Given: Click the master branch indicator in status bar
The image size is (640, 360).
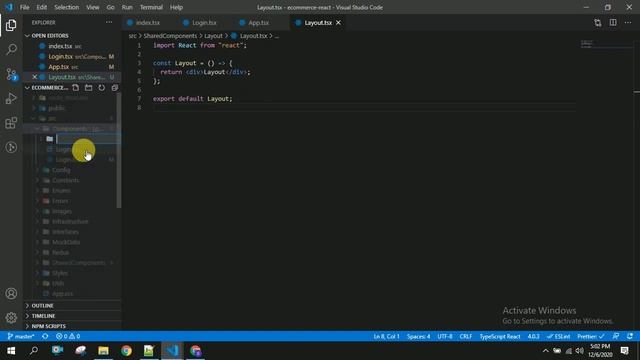Looking at the screenshot, I should pos(21,337).
